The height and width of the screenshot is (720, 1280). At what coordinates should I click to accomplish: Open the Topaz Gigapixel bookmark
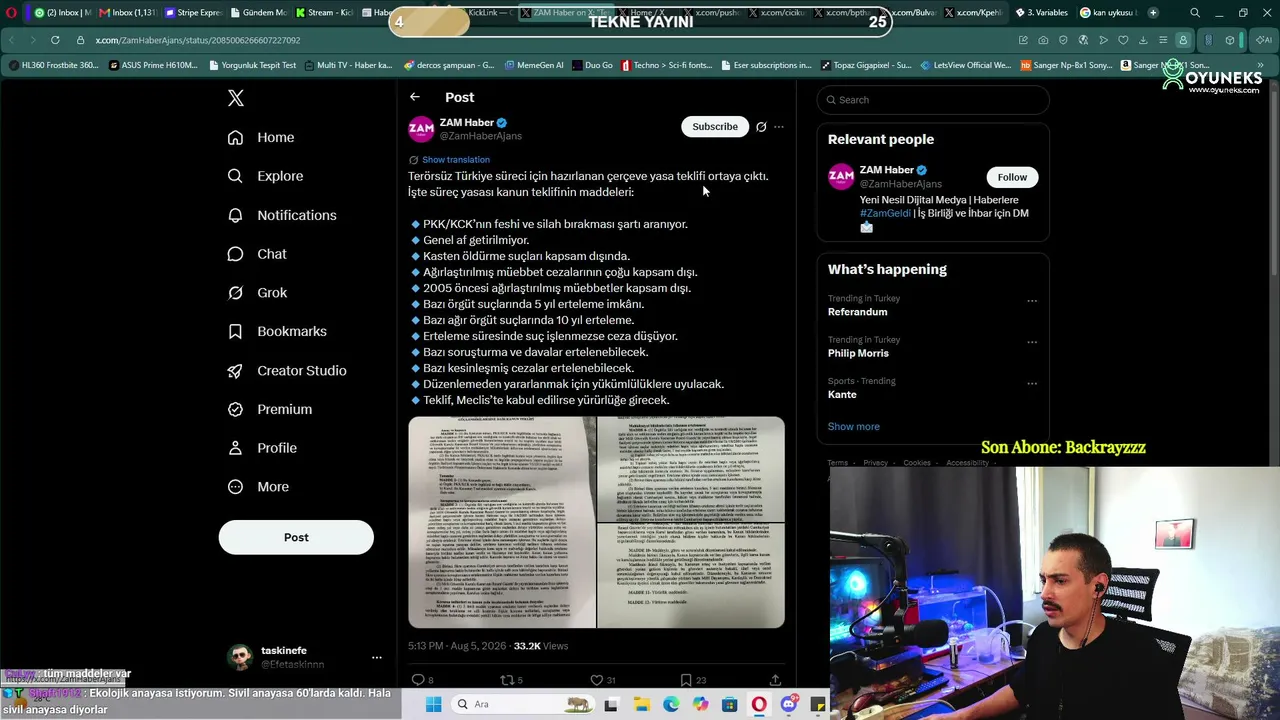pos(868,65)
